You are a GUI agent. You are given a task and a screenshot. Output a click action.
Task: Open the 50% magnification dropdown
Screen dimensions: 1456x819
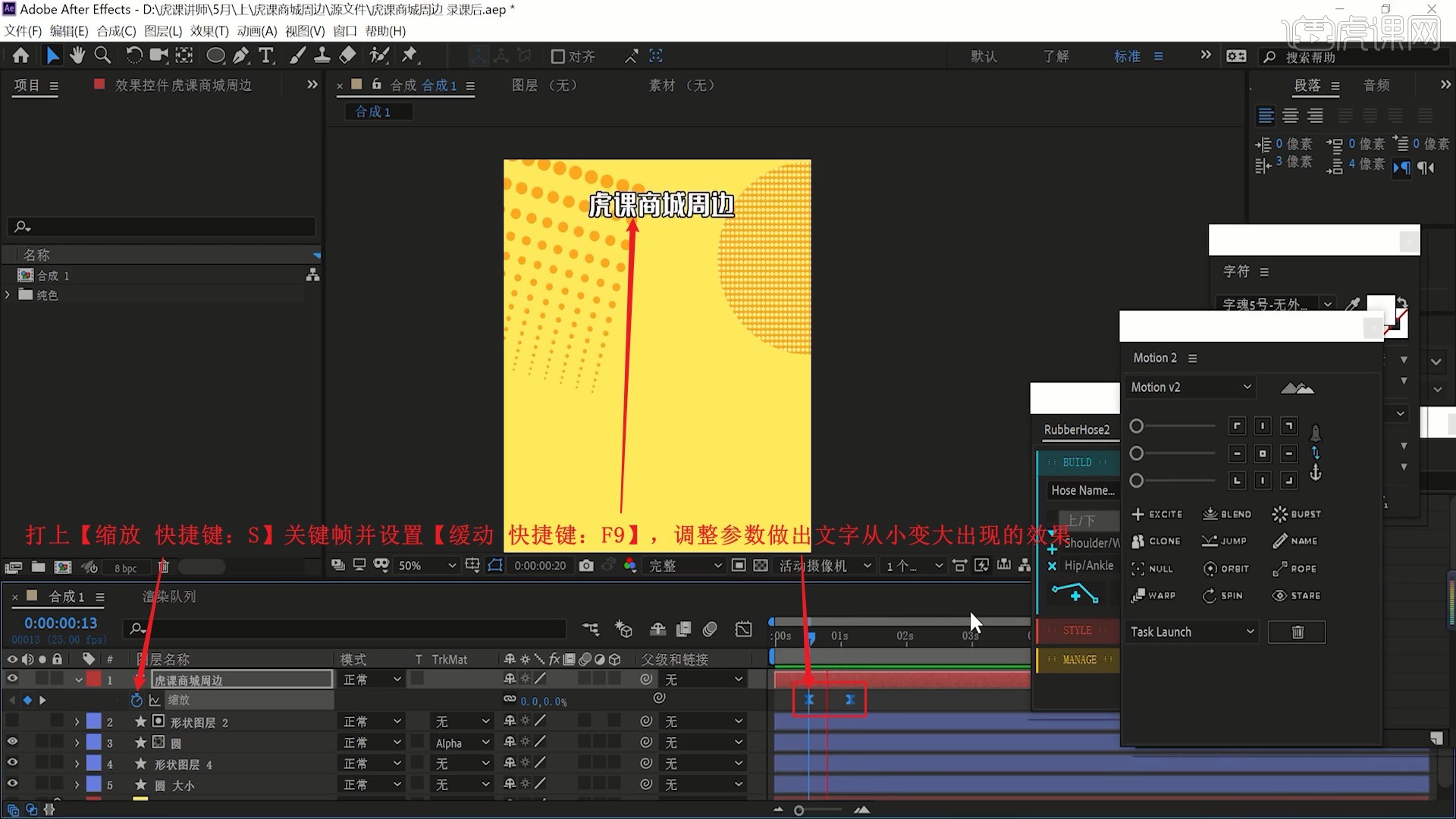coord(427,566)
